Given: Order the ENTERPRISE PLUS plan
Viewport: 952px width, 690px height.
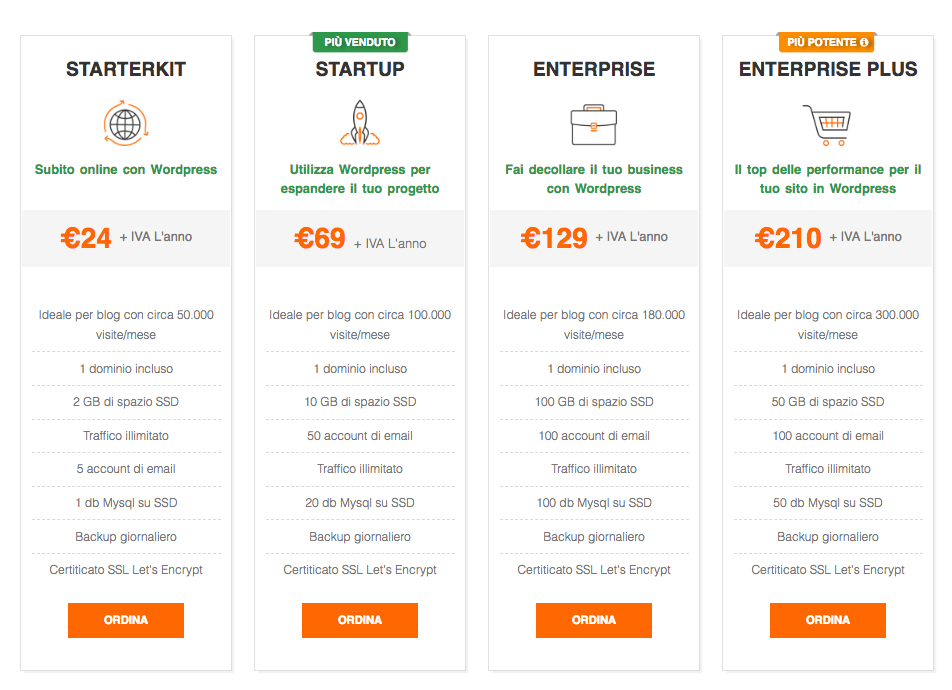Looking at the screenshot, I should point(828,620).
